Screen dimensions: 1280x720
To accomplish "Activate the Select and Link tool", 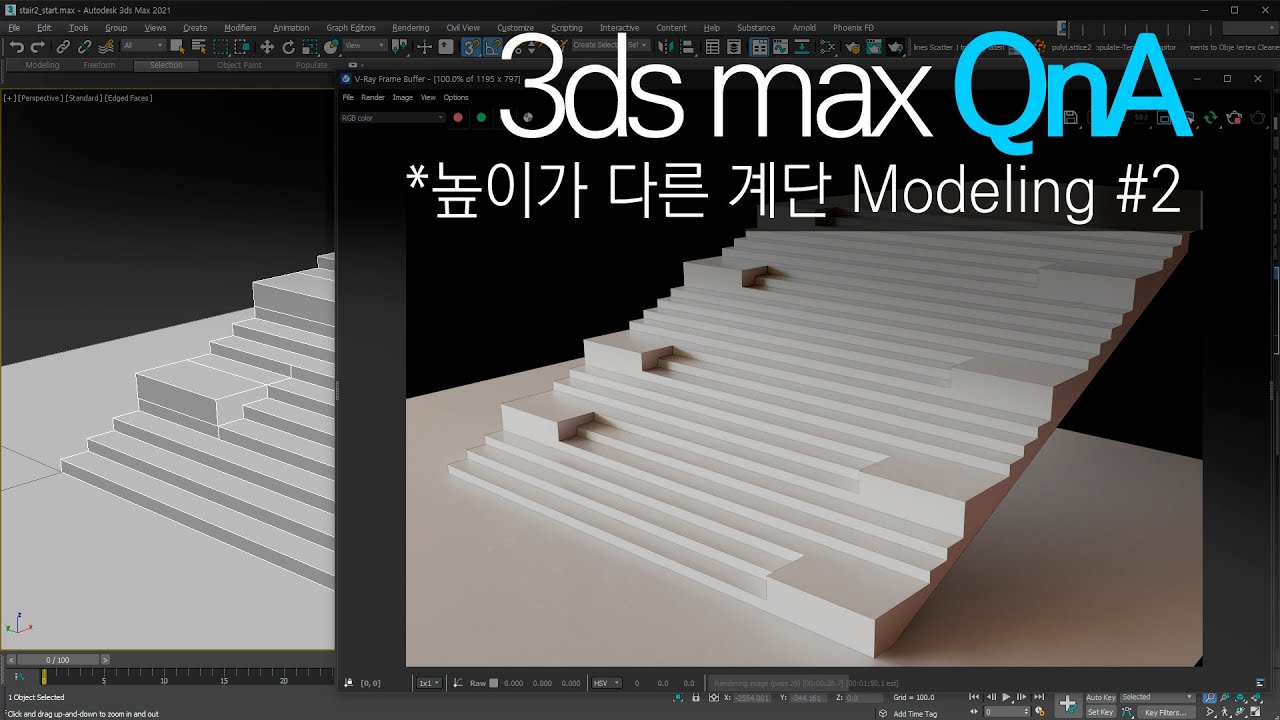I will coord(62,46).
